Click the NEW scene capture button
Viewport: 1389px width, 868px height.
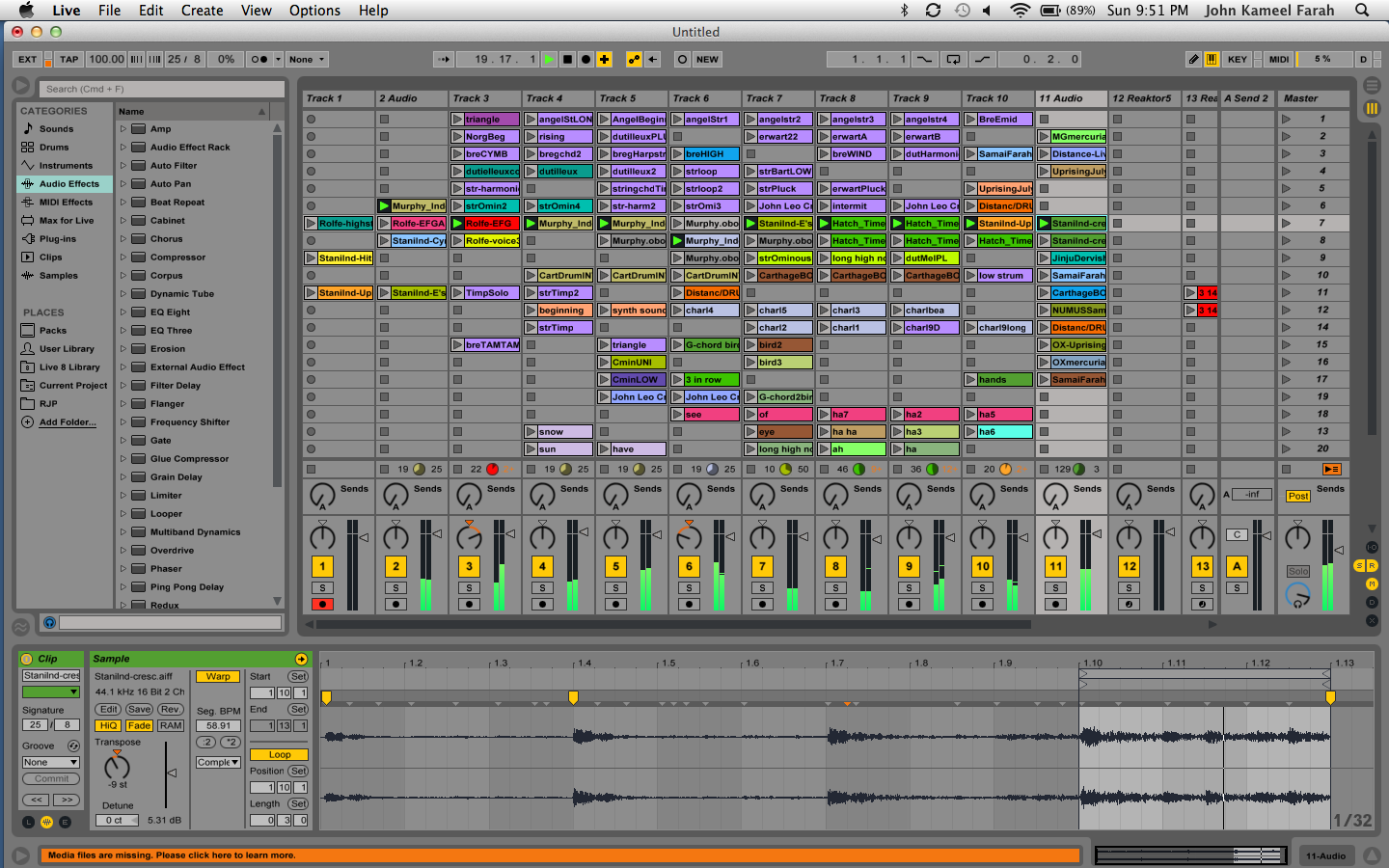click(x=707, y=59)
